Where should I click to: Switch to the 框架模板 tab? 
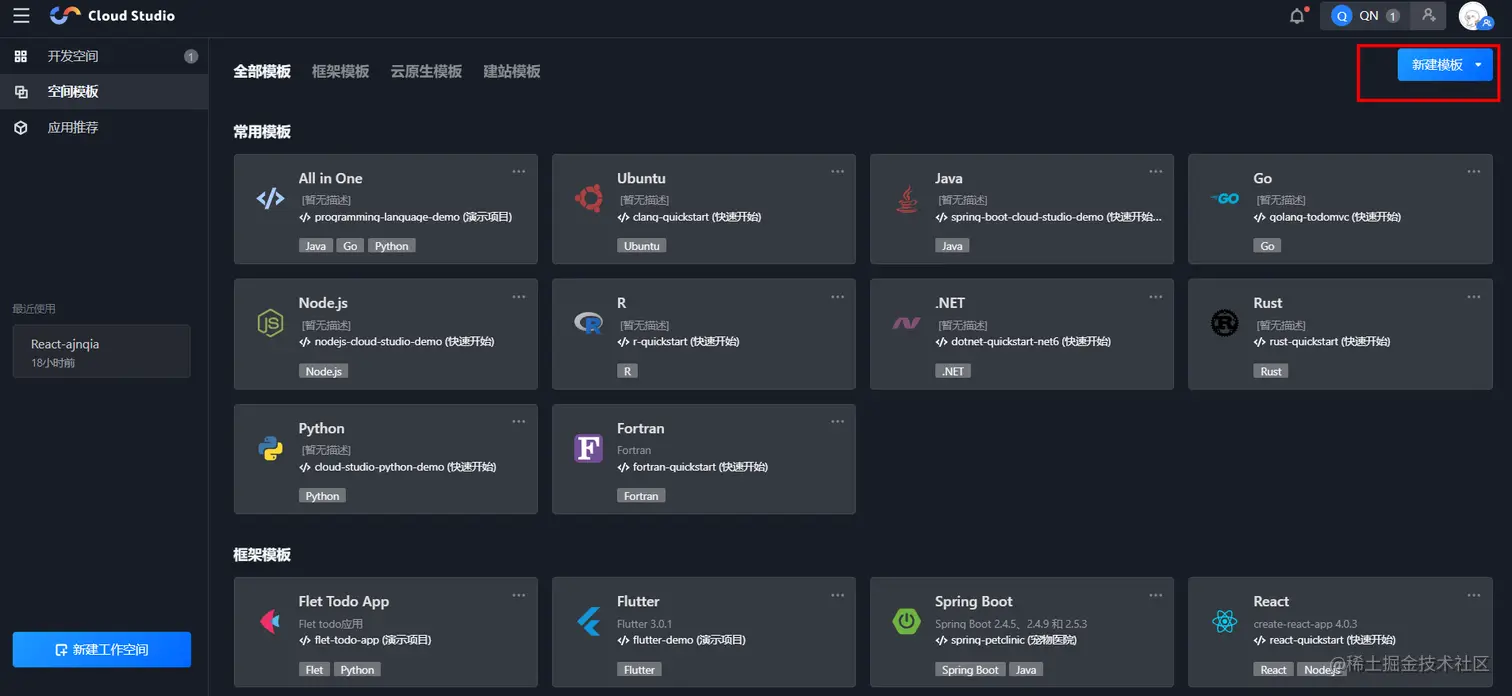[340, 72]
